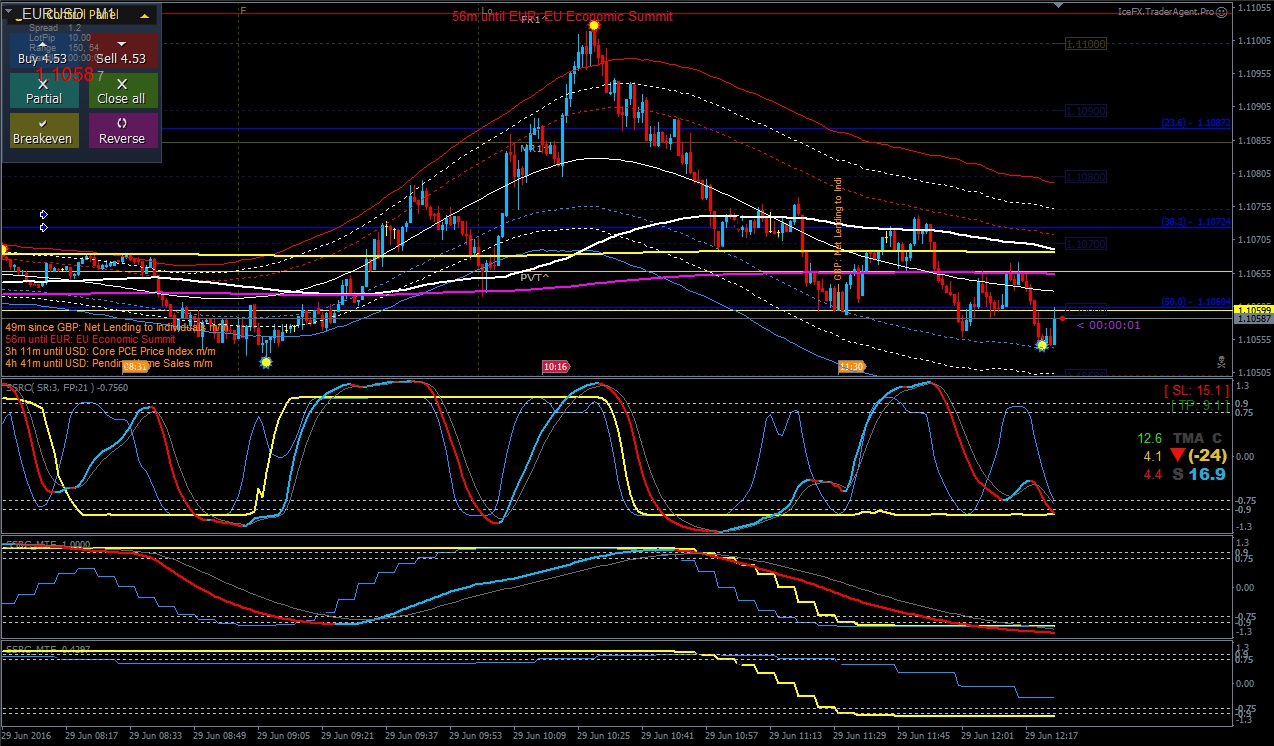Image resolution: width=1274 pixels, height=746 pixels.
Task: Click the sun marker at the latest low
Action: pos(1042,345)
